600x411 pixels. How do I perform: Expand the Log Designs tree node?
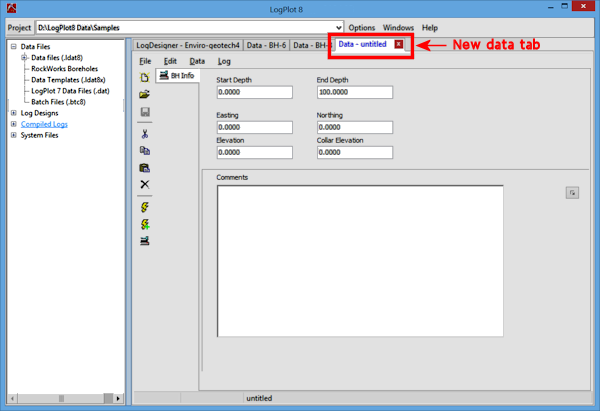point(13,113)
